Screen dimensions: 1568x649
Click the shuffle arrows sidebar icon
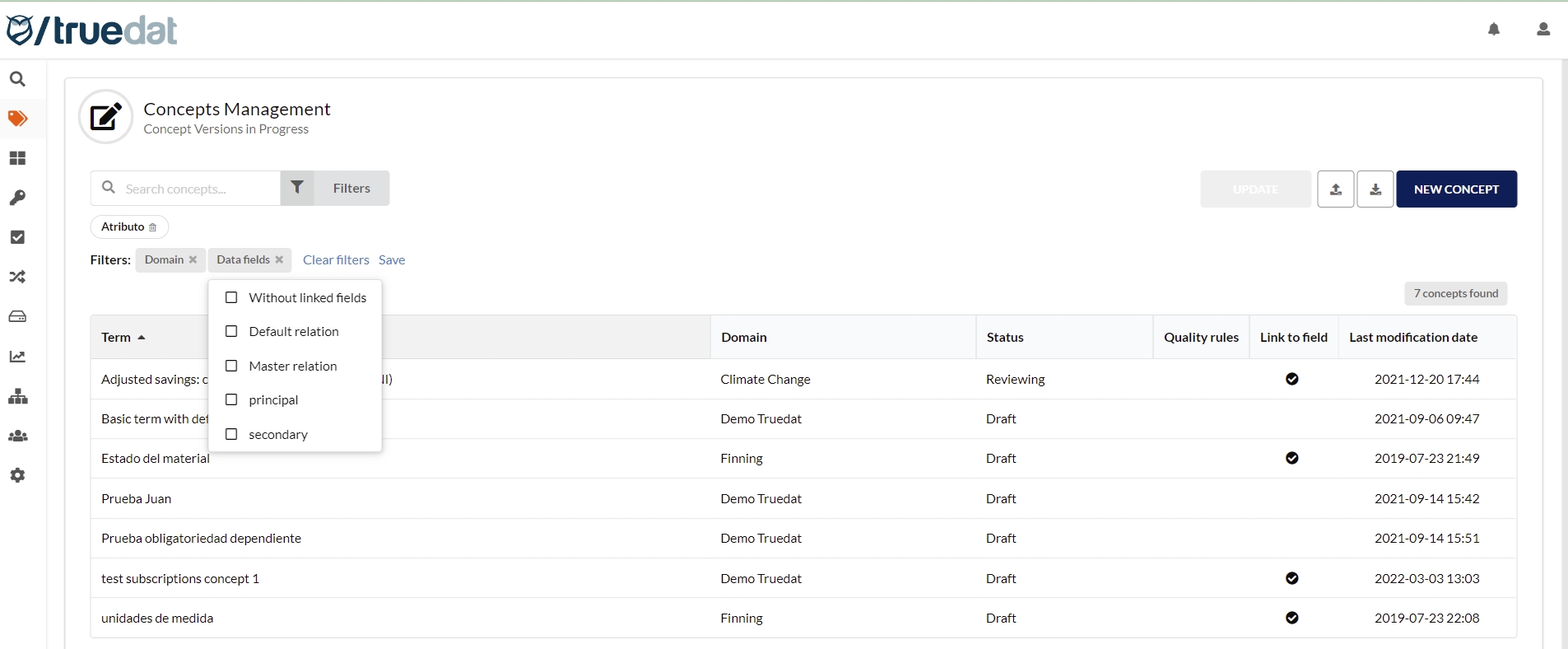click(x=17, y=277)
